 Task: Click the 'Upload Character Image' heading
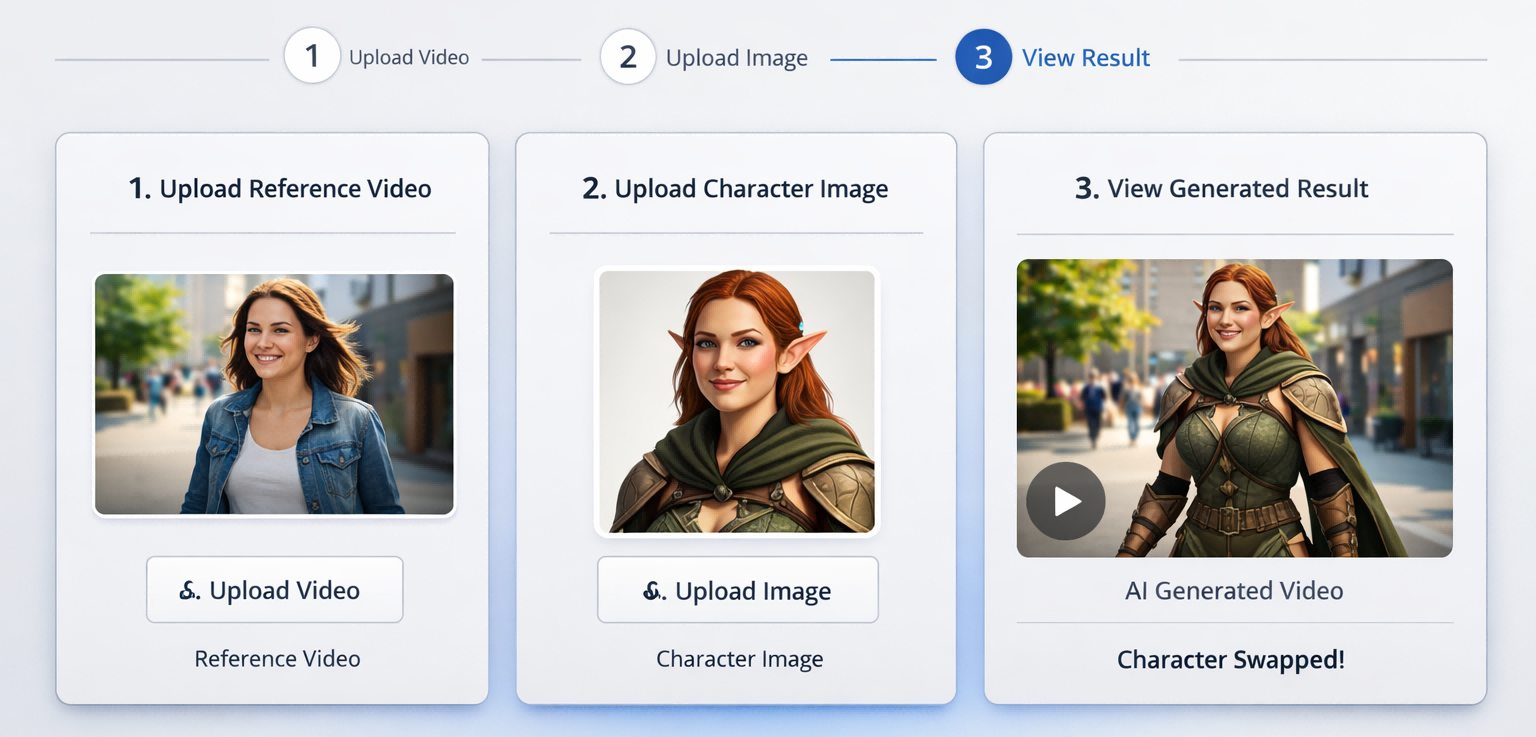pos(735,188)
